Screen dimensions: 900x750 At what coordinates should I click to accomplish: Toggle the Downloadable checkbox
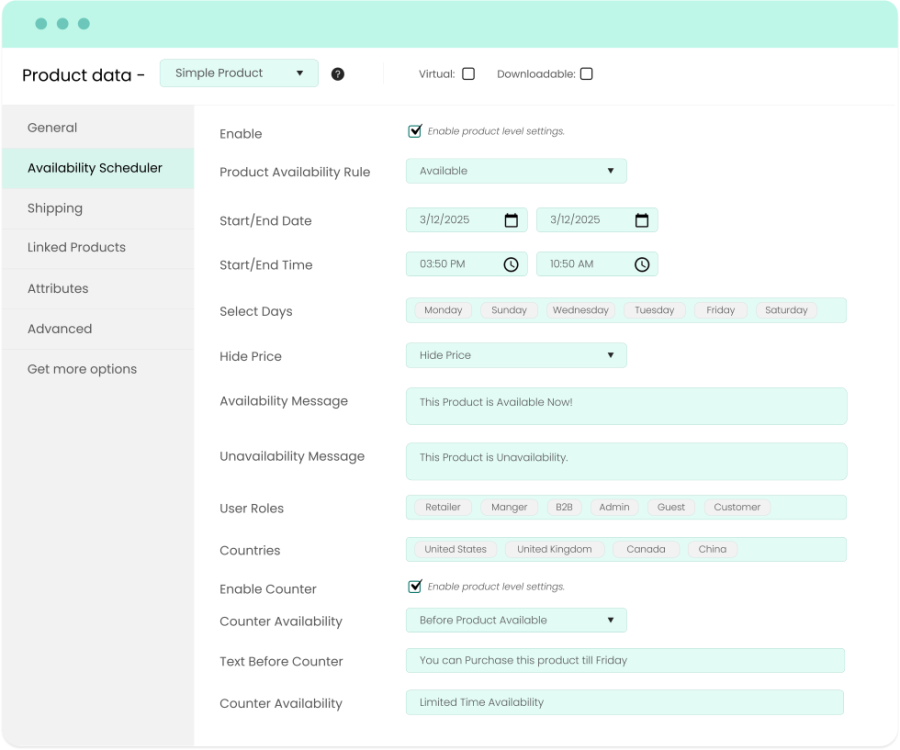click(x=586, y=74)
